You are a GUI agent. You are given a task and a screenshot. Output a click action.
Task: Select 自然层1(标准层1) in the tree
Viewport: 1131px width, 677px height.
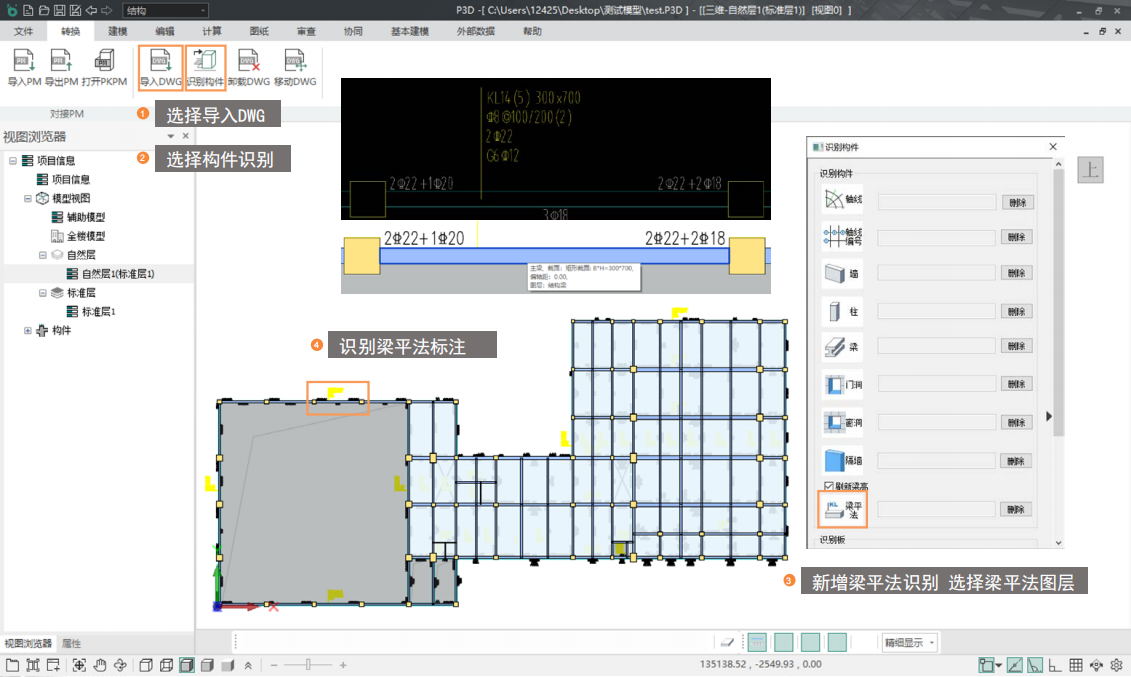point(117,274)
